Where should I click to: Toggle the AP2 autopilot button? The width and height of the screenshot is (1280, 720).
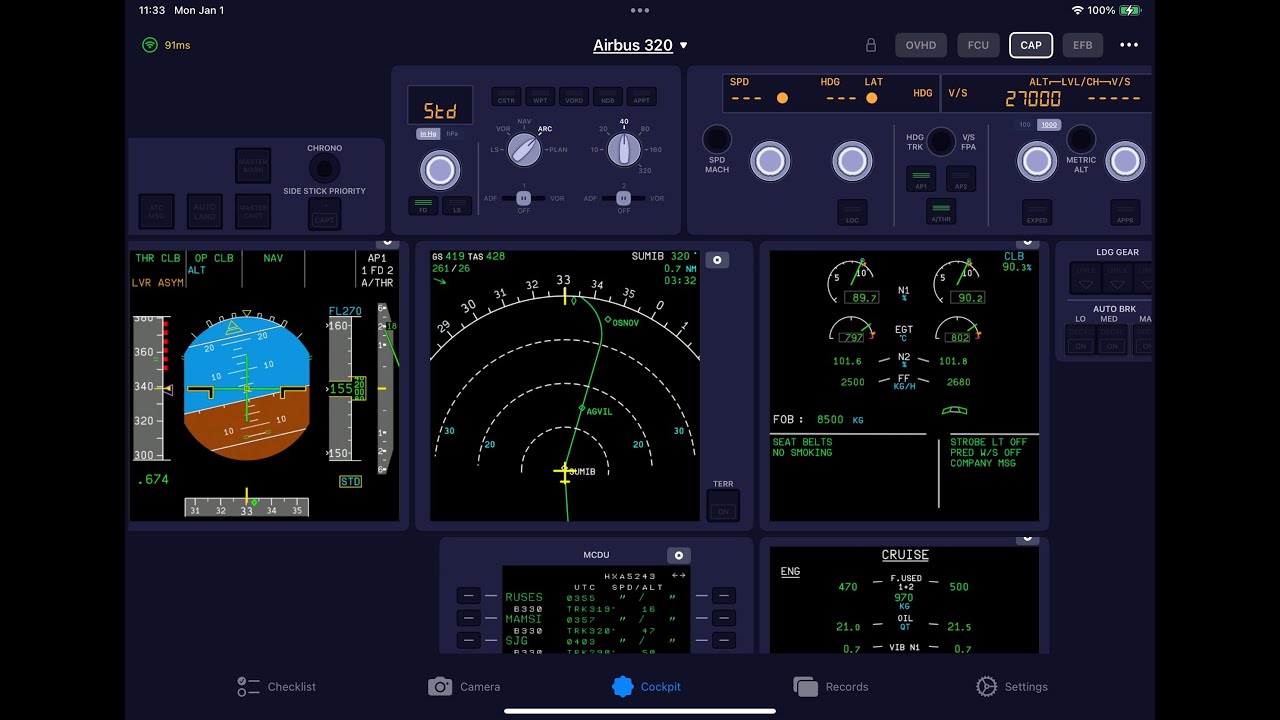click(x=961, y=179)
